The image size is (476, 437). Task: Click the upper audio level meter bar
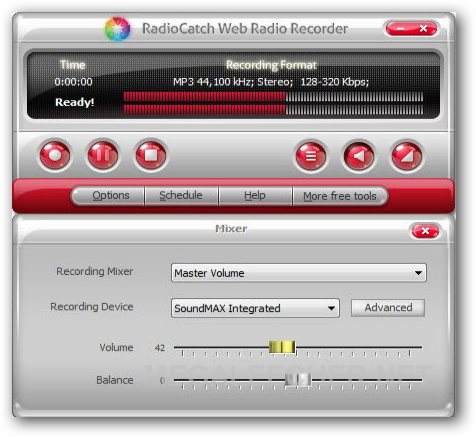pyautogui.click(x=273, y=97)
